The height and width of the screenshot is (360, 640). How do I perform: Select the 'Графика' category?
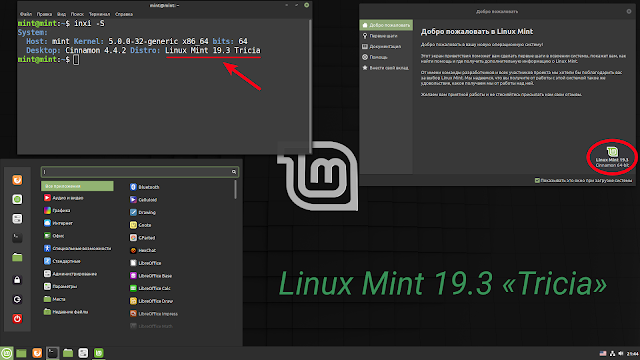(x=57, y=211)
